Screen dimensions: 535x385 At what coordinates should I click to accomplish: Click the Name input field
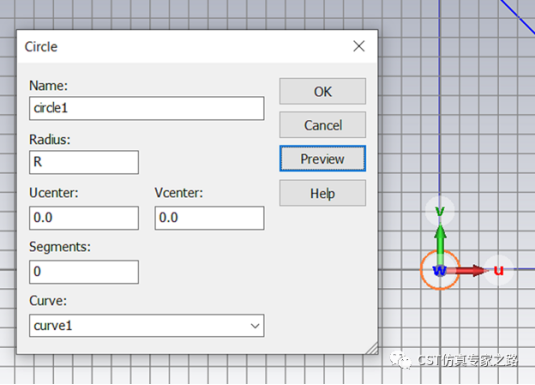pyautogui.click(x=147, y=108)
